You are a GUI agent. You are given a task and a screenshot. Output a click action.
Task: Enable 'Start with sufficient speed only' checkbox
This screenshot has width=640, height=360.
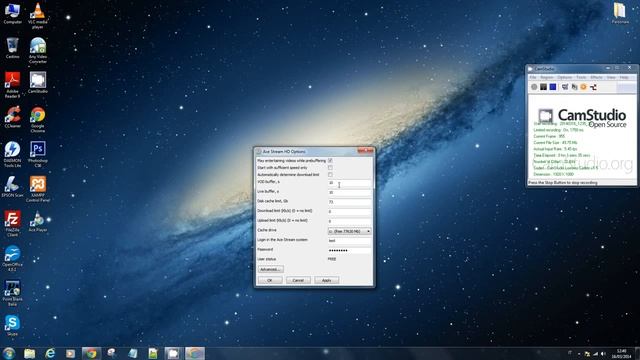pyautogui.click(x=330, y=168)
